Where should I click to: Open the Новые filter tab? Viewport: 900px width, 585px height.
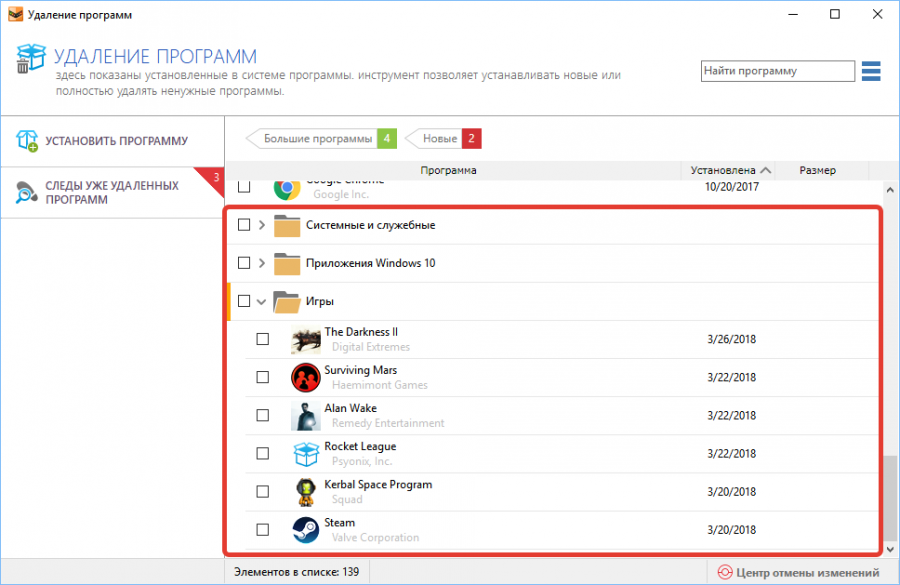click(x=443, y=138)
